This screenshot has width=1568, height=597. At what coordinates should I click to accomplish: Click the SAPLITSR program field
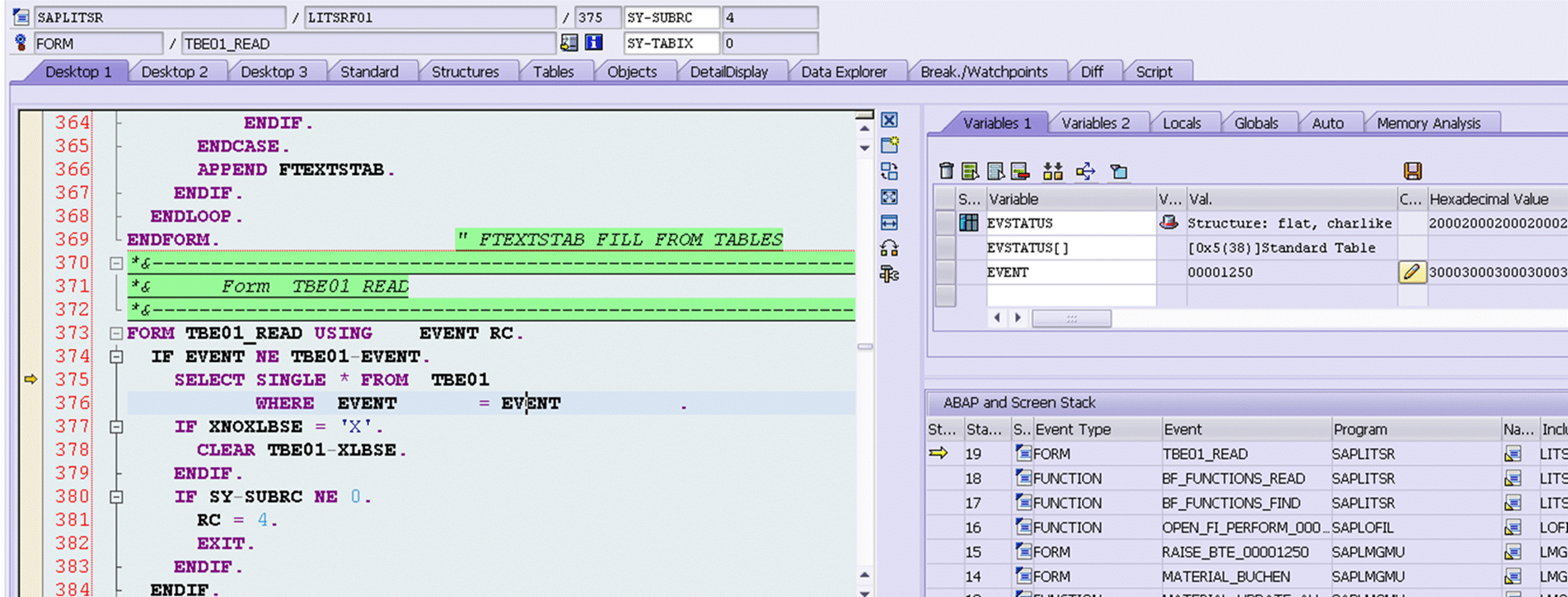[x=160, y=17]
